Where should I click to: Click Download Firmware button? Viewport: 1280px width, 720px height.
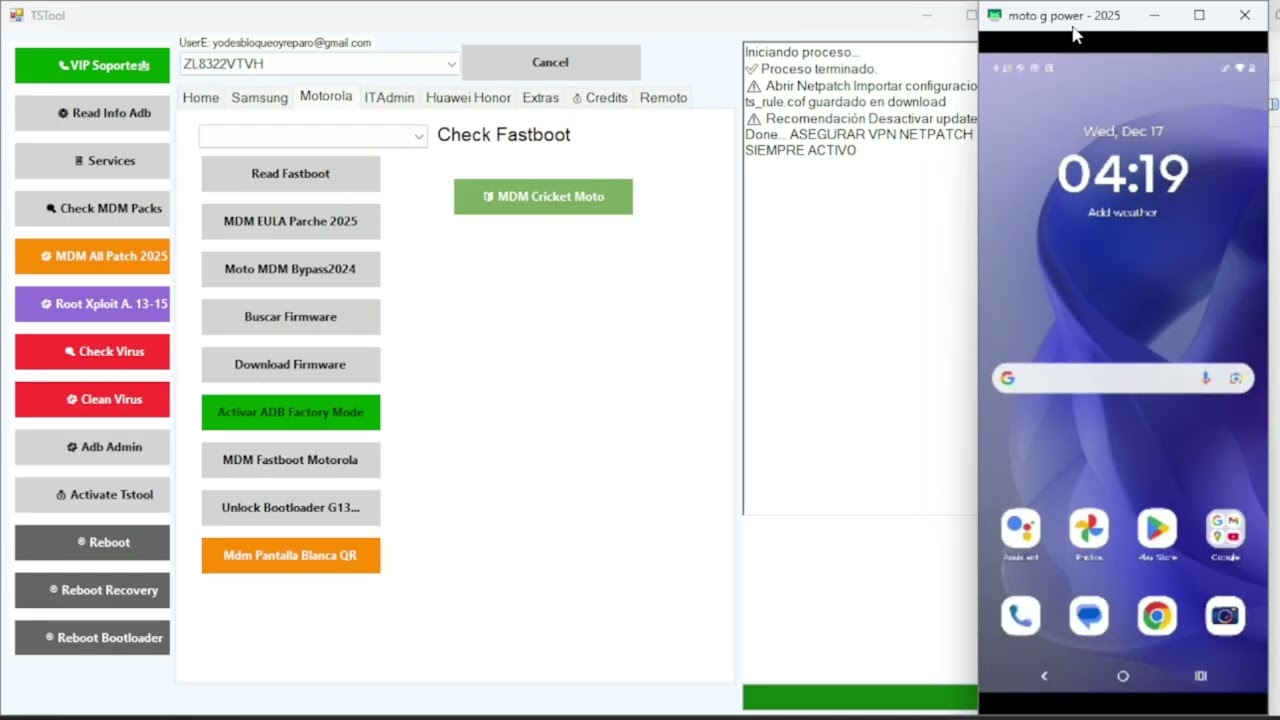click(291, 364)
